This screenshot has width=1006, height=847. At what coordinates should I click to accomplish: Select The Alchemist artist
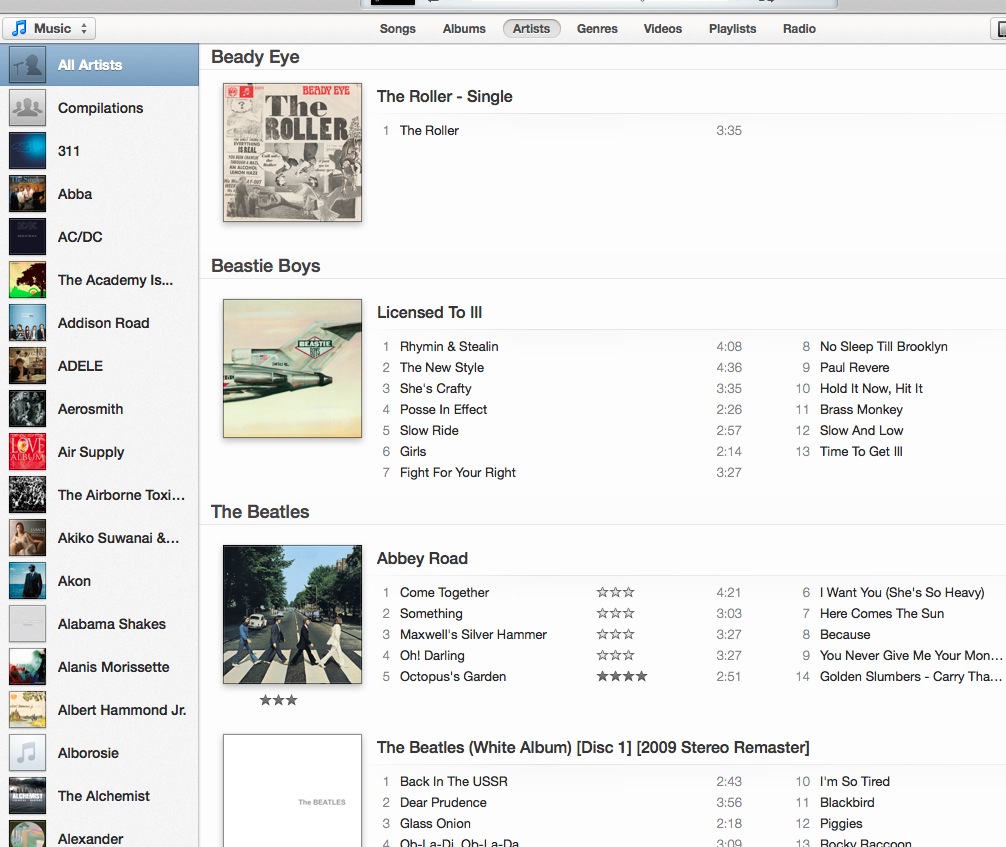[x=99, y=796]
